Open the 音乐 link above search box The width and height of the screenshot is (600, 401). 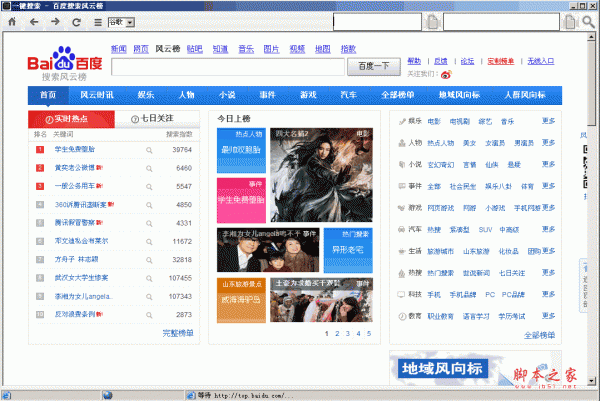(246, 49)
